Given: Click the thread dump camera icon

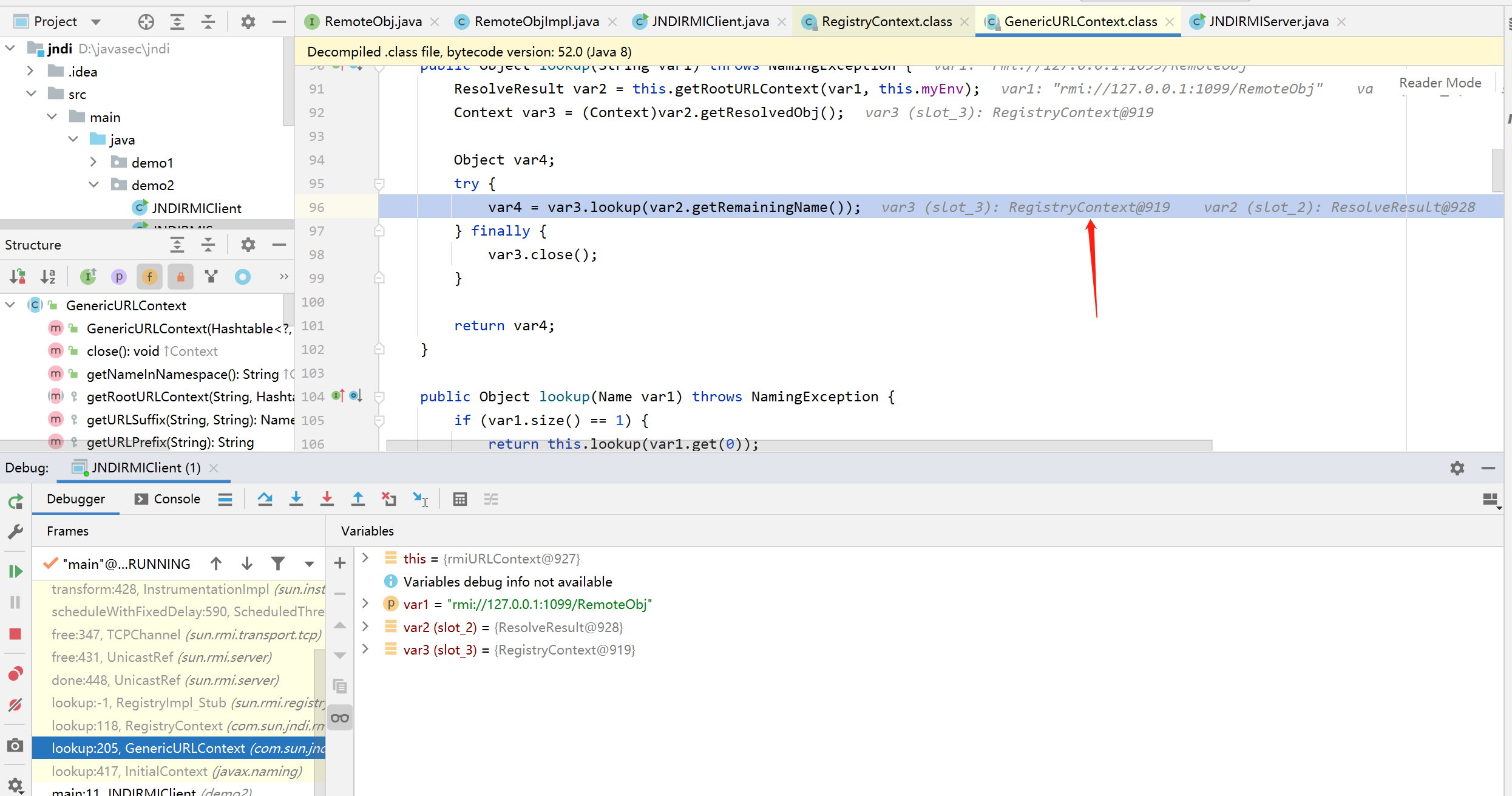Looking at the screenshot, I should pos(16,745).
